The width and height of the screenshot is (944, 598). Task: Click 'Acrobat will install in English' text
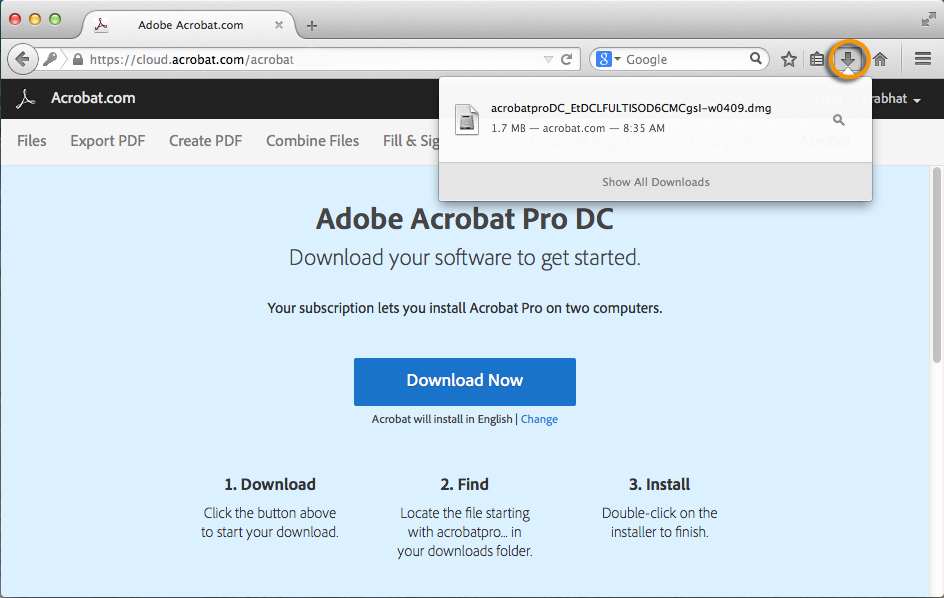(442, 419)
